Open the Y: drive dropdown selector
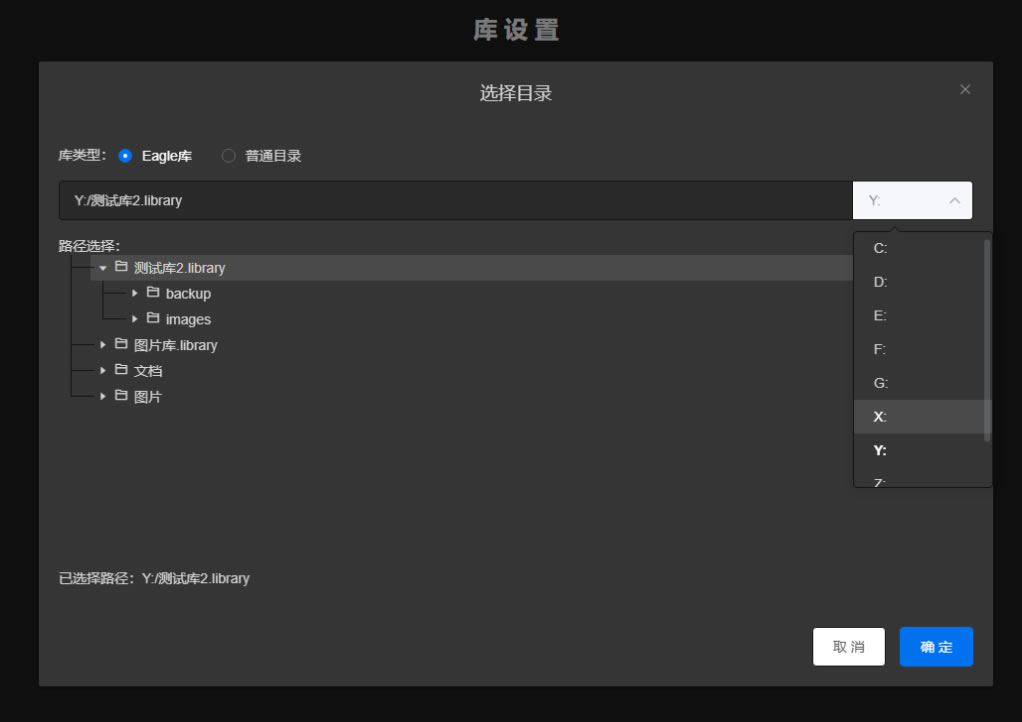This screenshot has width=1022, height=722. coord(912,200)
